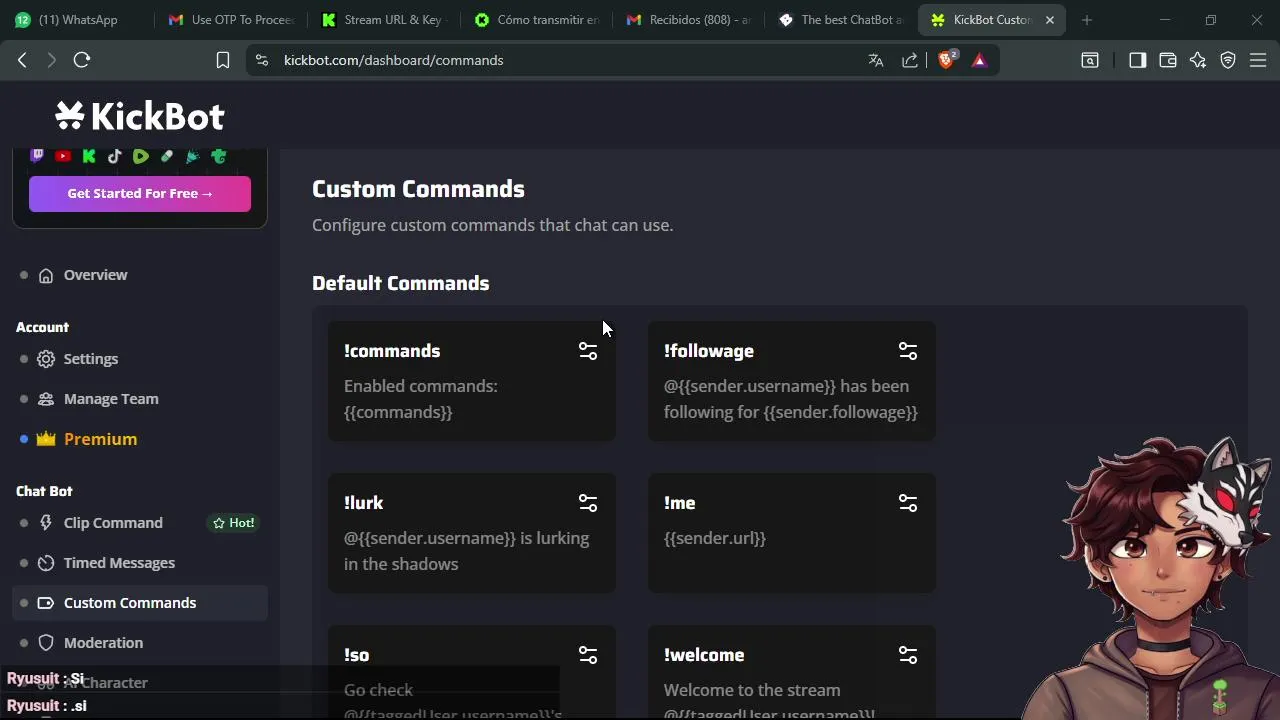Reload the KickBot page
The height and width of the screenshot is (720, 1280).
click(82, 60)
